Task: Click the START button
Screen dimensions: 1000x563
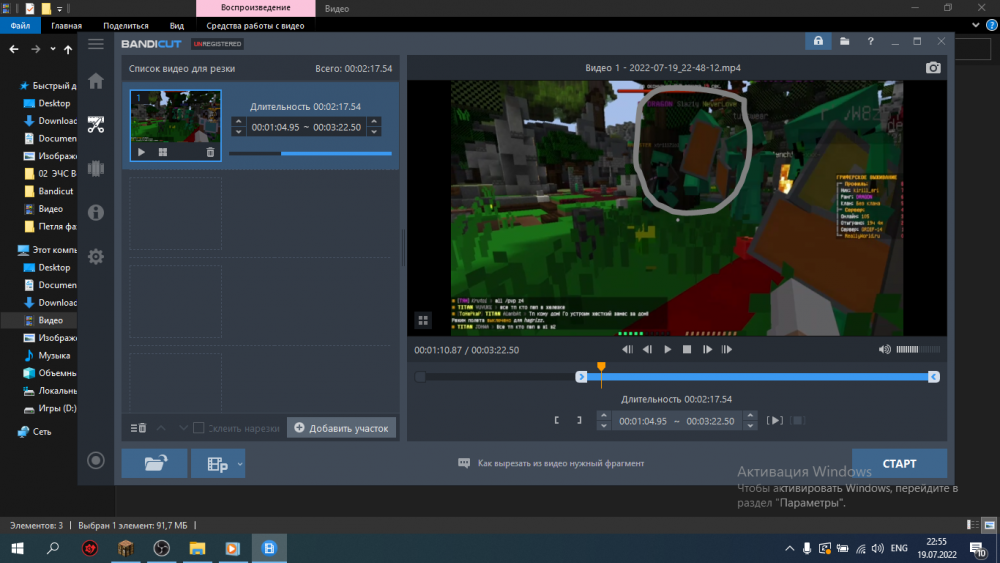Action: coord(899,464)
